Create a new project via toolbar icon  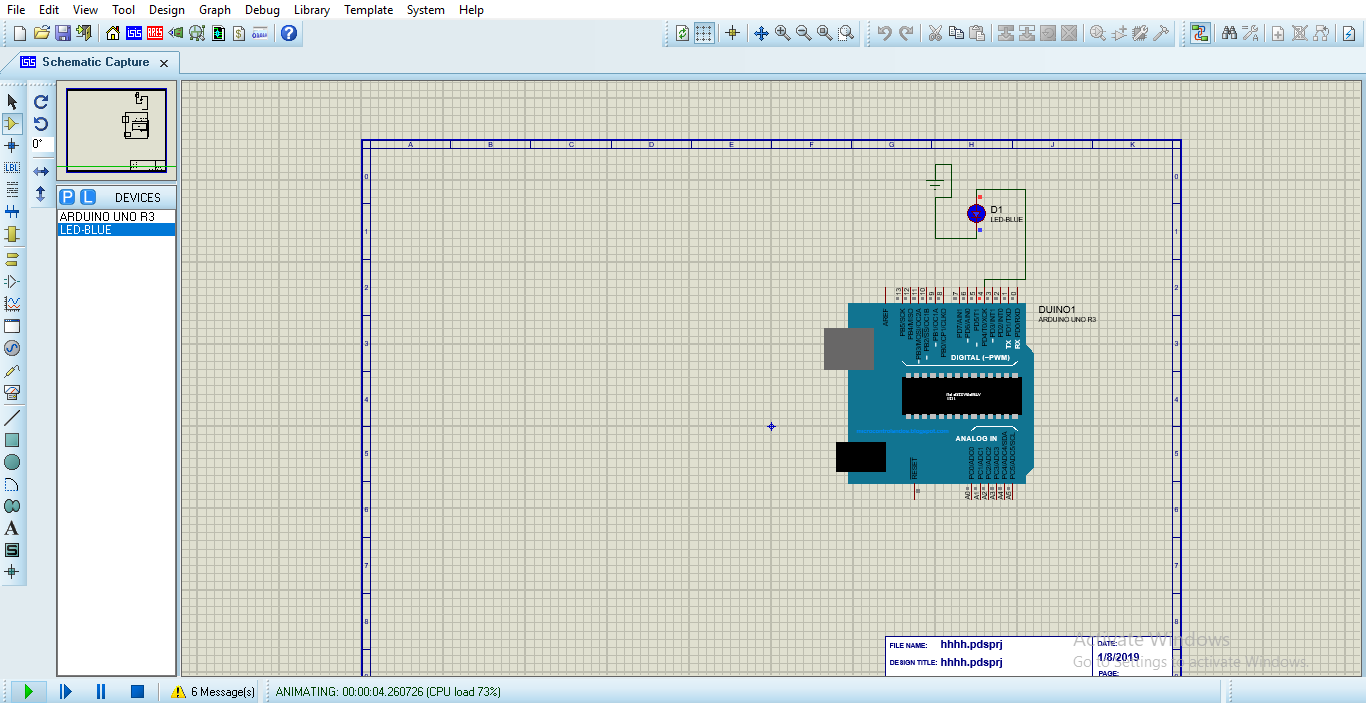click(19, 33)
